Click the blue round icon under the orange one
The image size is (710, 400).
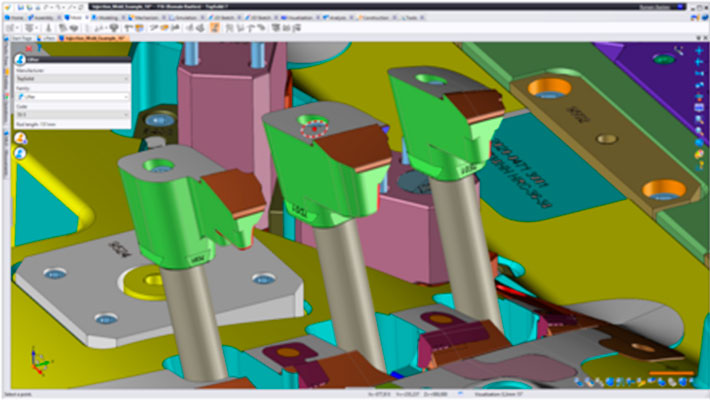20,153
